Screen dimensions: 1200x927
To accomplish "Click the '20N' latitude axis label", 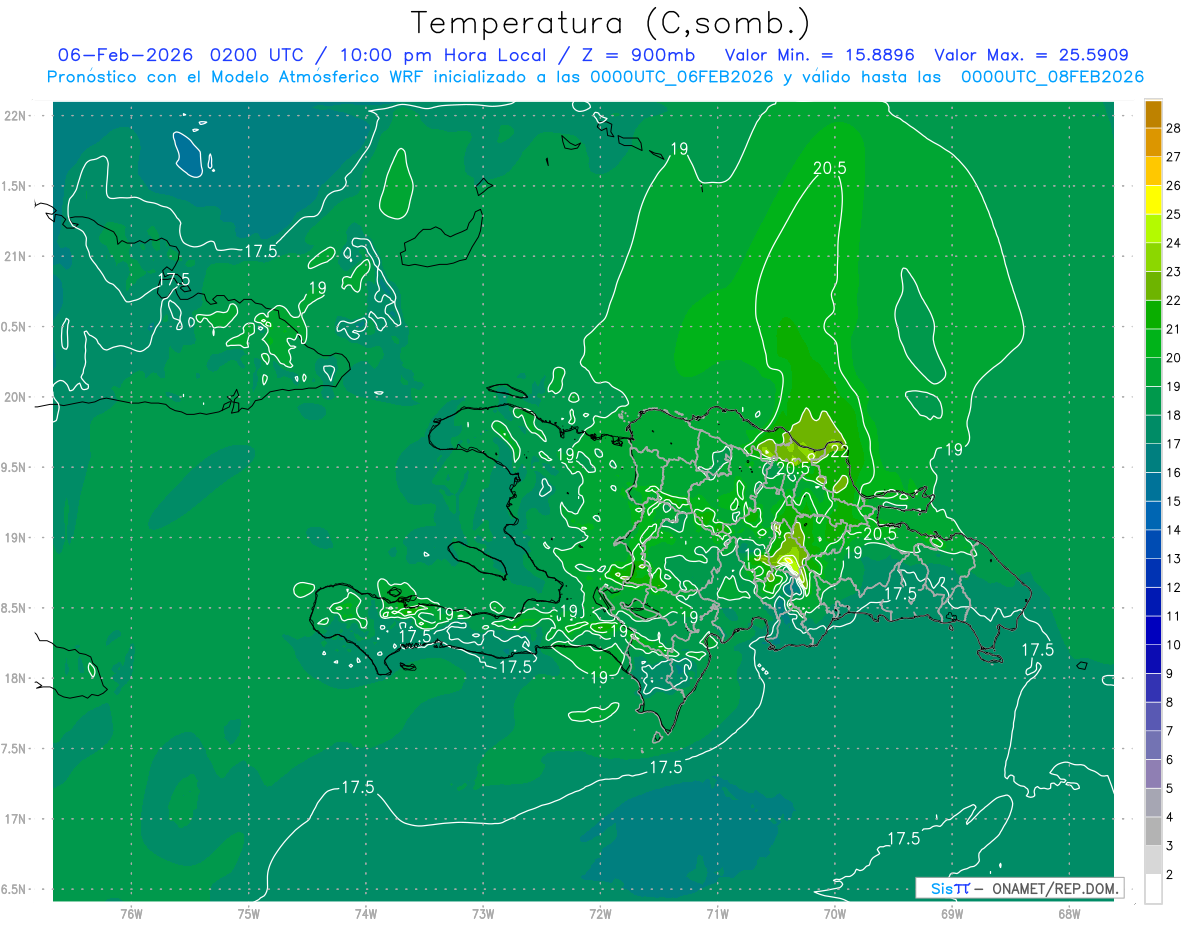I will click(x=16, y=397).
